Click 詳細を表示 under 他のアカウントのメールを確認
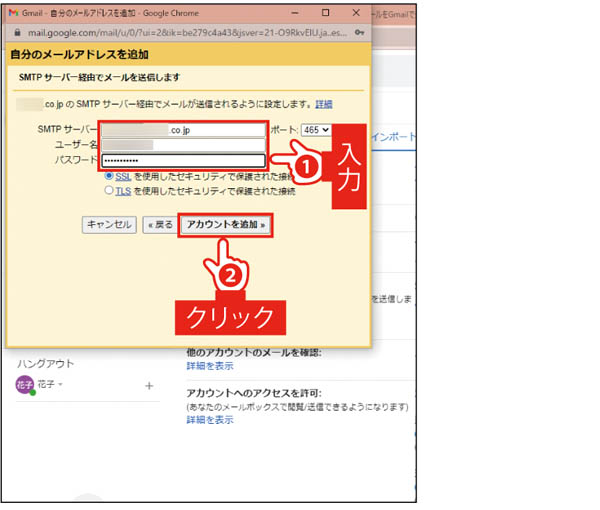The image size is (600, 510). (210, 367)
